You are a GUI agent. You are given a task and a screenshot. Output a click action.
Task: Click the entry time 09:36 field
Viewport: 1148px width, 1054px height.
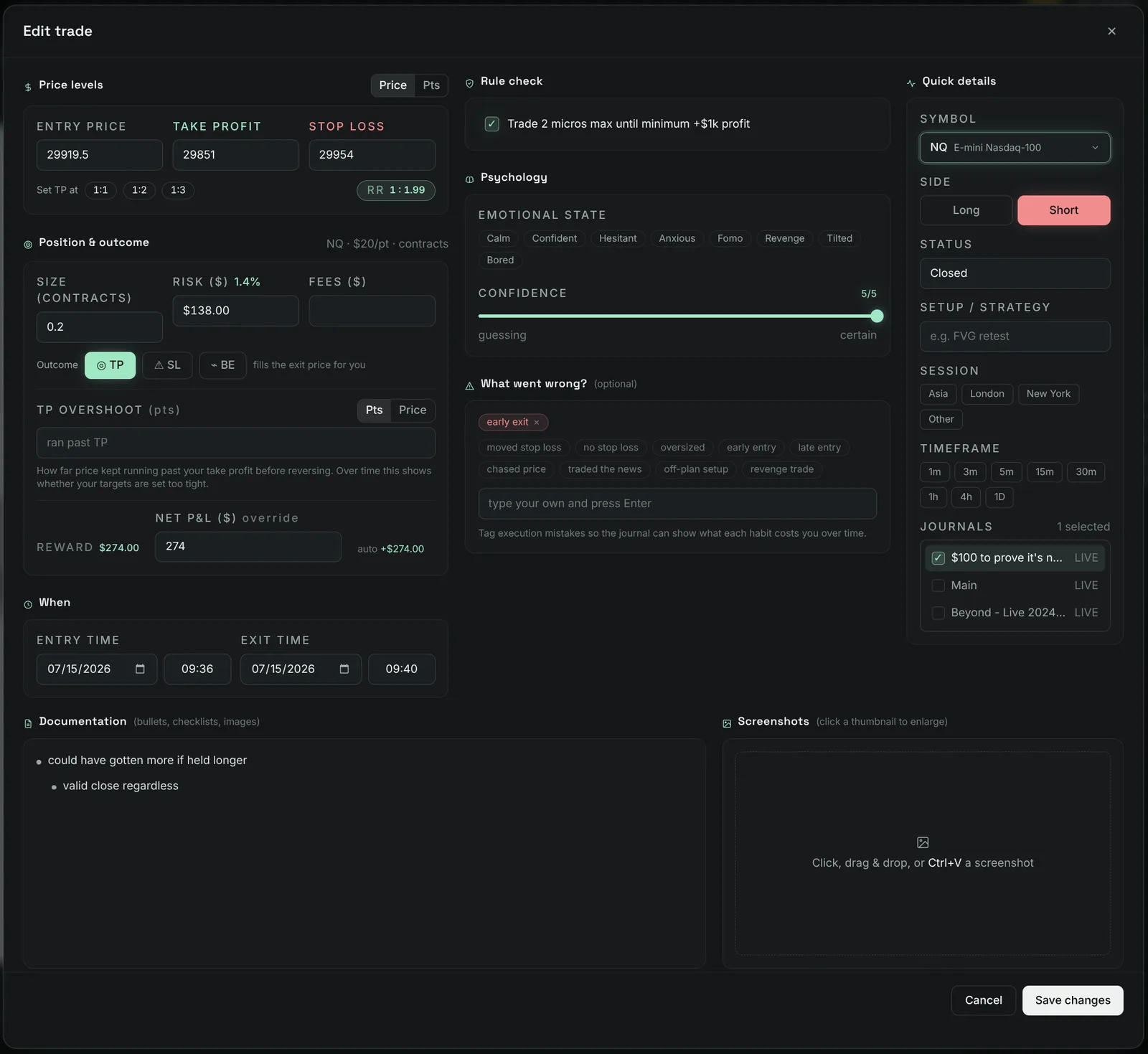(x=197, y=669)
